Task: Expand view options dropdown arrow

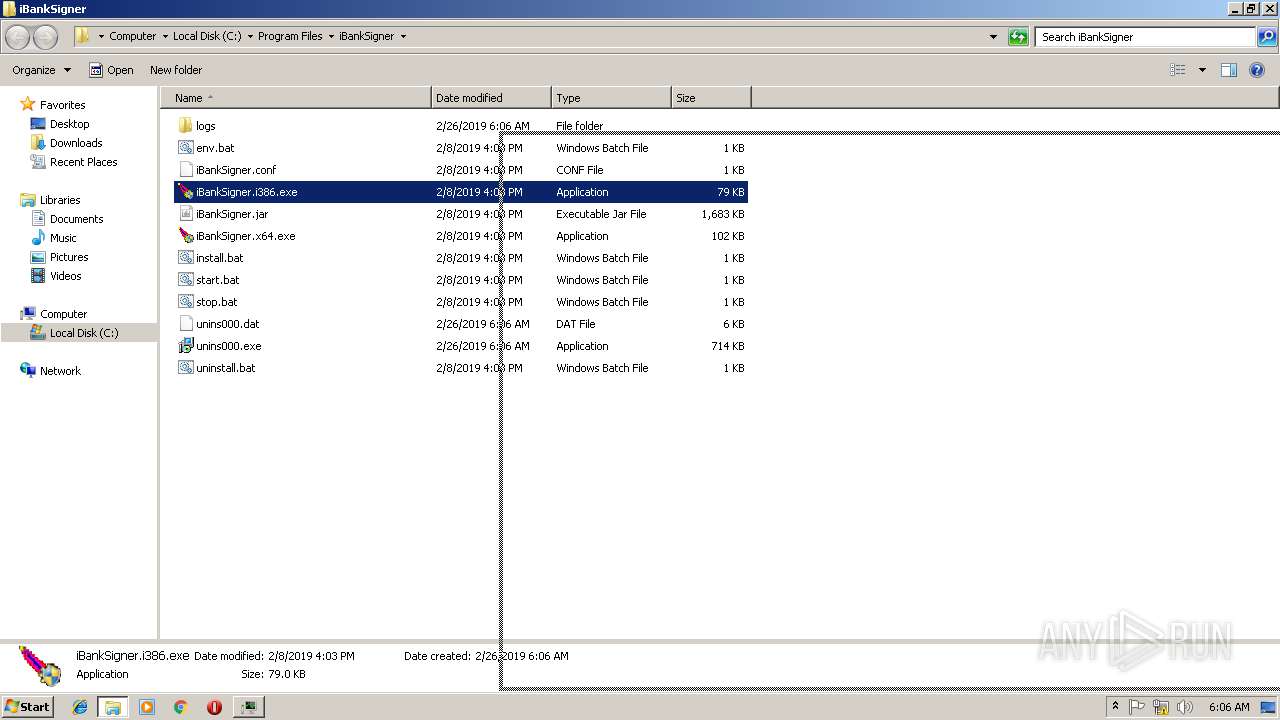Action: tap(1202, 70)
